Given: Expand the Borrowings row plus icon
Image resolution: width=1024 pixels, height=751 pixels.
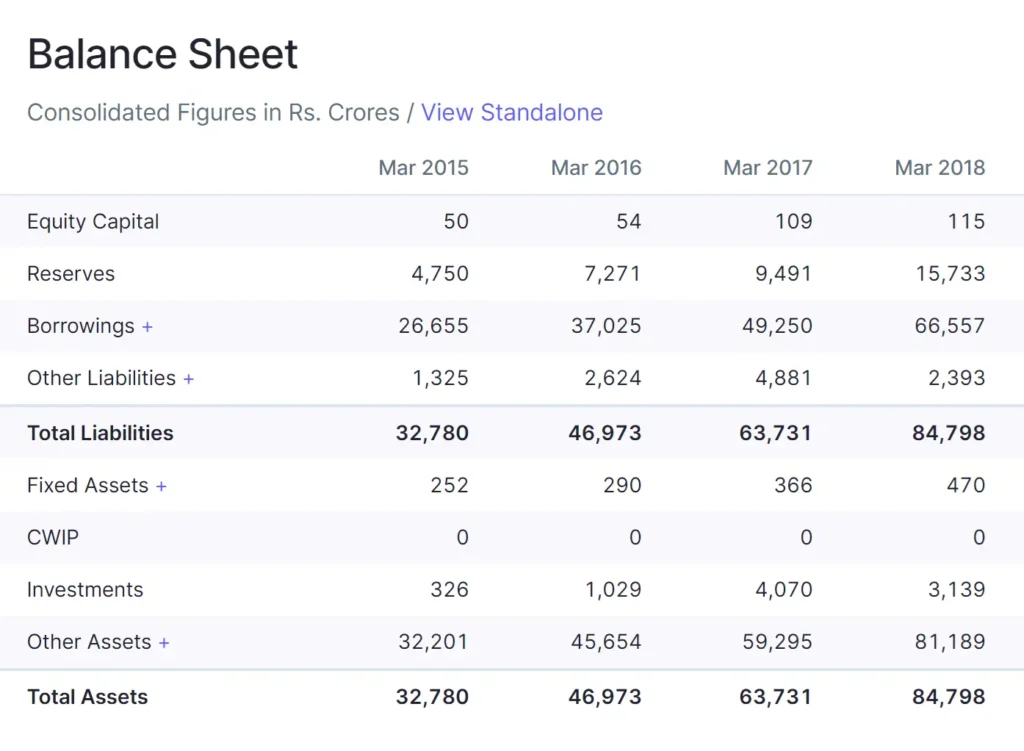Looking at the screenshot, I should pos(148,327).
